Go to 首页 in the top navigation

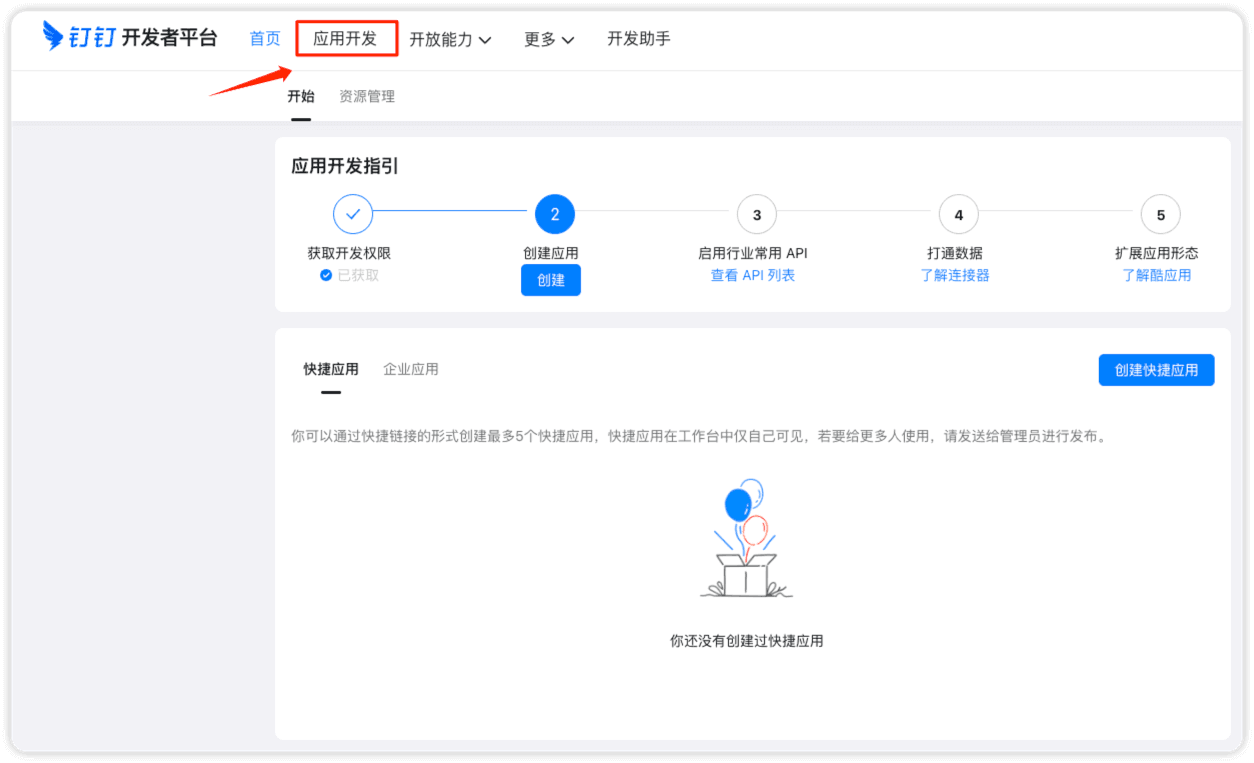coord(265,39)
